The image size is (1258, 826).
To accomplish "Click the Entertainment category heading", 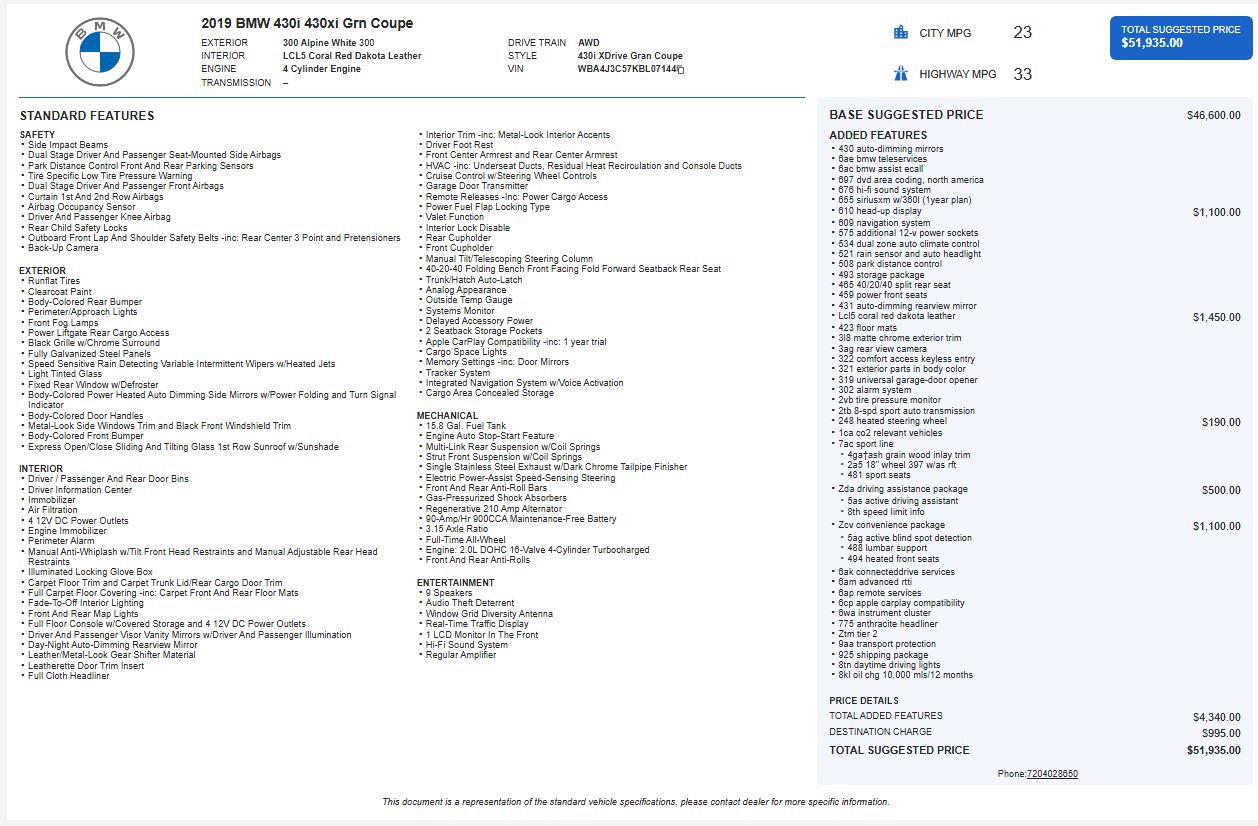I will [x=455, y=582].
